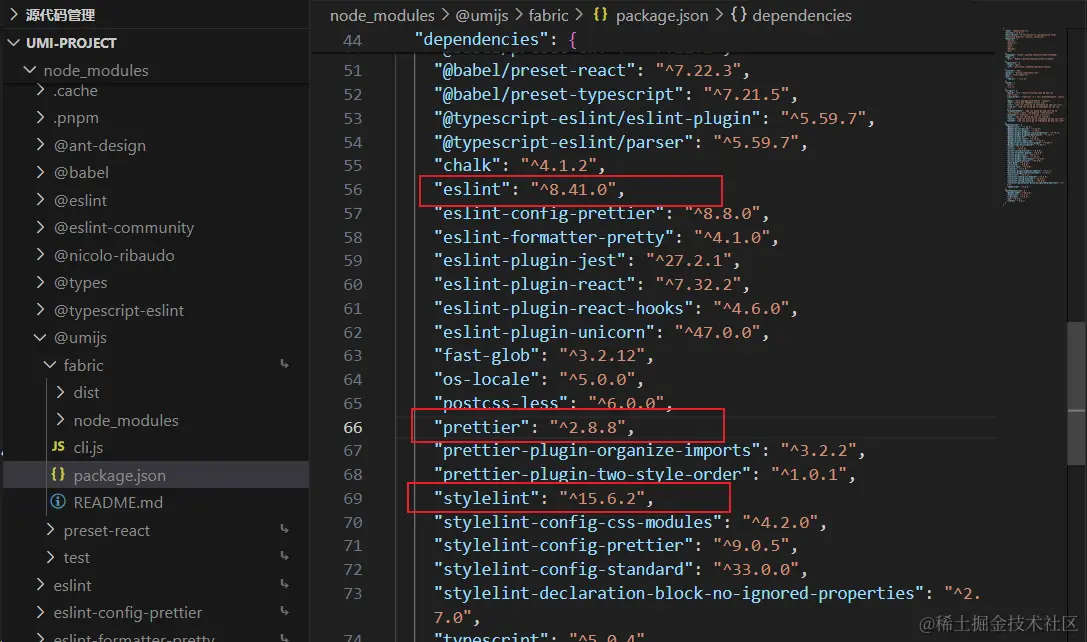The height and width of the screenshot is (642, 1087).
Task: Click the "stylelint" key on line 69
Action: pos(486,498)
